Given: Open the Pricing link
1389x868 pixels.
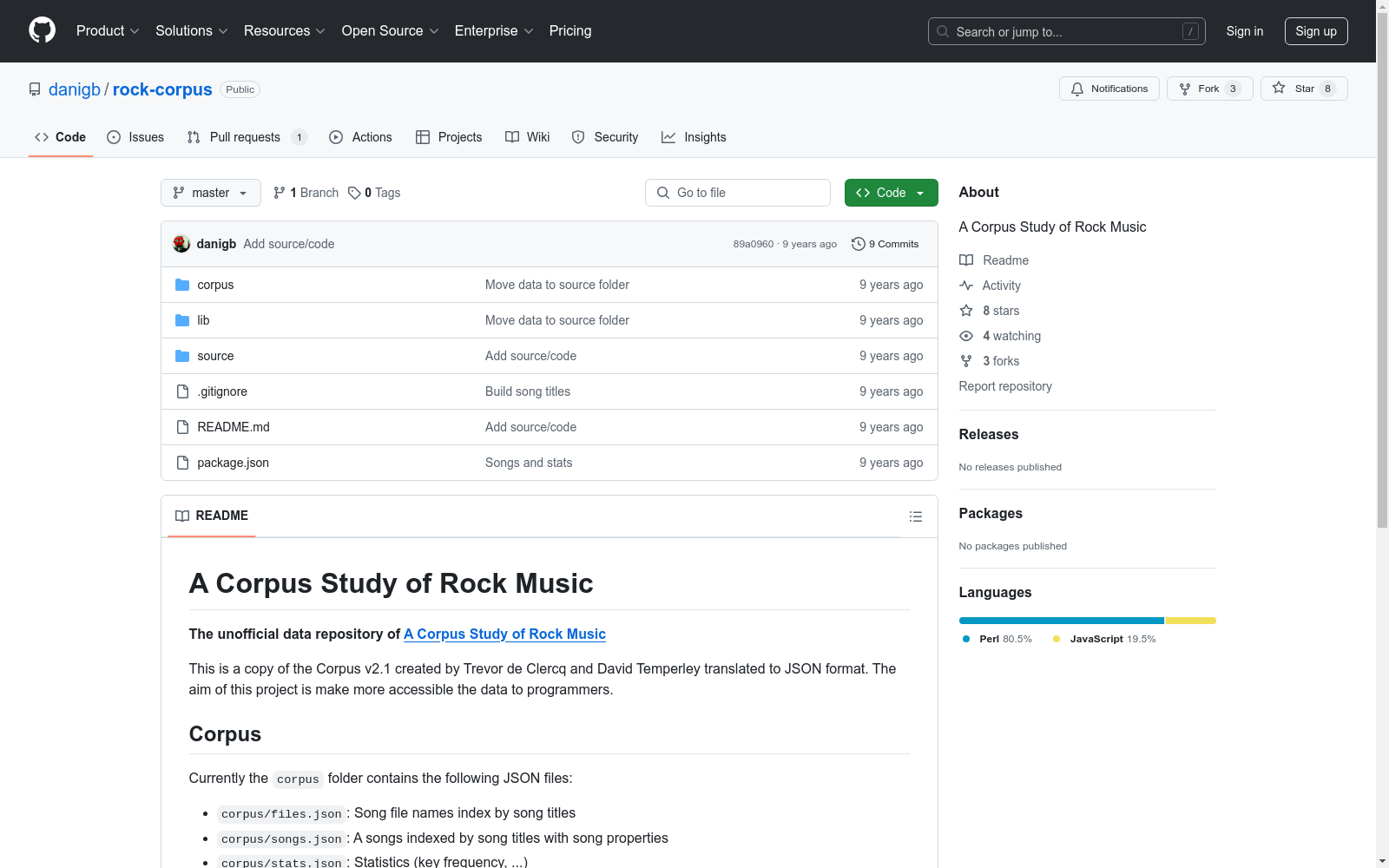Looking at the screenshot, I should [x=570, y=31].
